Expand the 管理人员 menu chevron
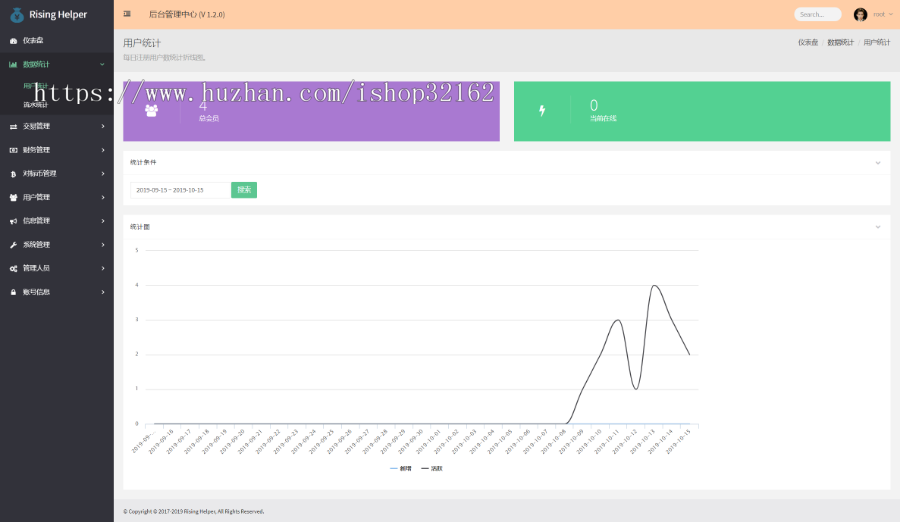Screen dimensions: 900x522 (103, 268)
